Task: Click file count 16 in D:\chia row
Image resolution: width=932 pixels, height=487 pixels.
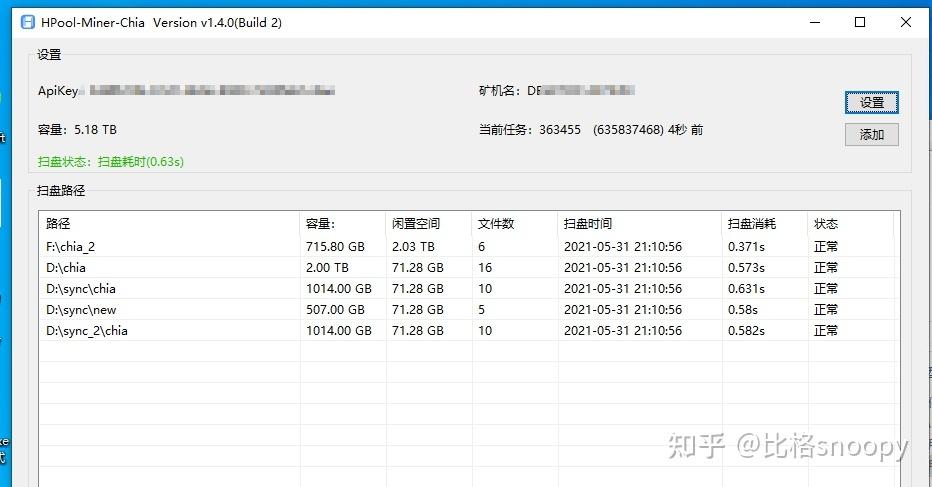Action: [x=485, y=268]
